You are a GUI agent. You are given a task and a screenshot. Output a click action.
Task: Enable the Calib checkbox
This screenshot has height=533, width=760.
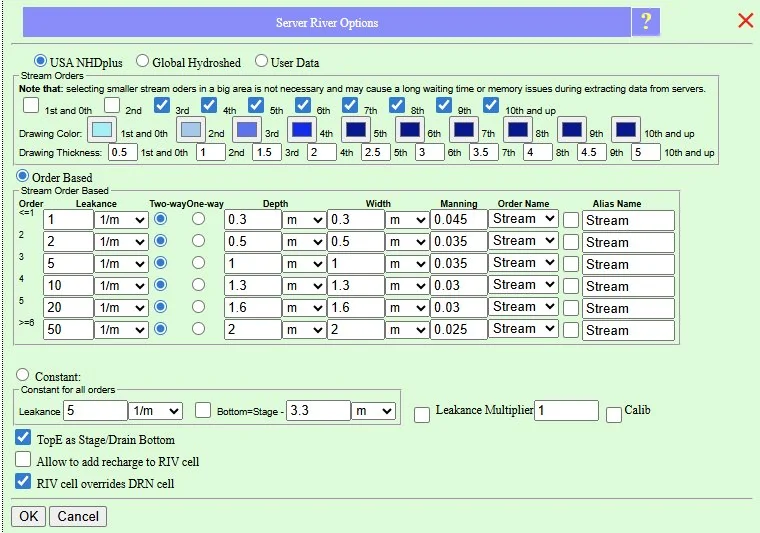tap(614, 414)
